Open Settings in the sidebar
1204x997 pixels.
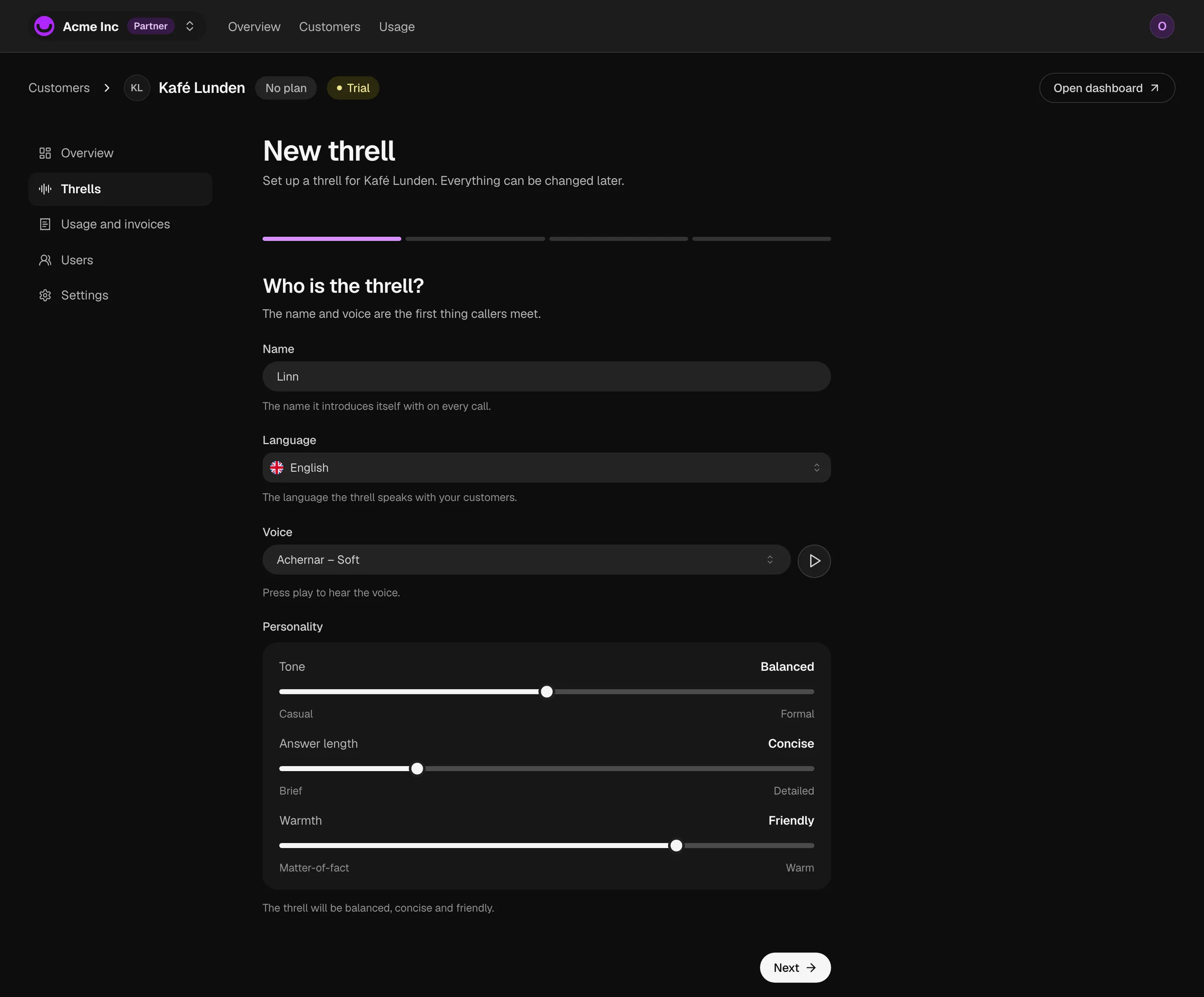120,295
